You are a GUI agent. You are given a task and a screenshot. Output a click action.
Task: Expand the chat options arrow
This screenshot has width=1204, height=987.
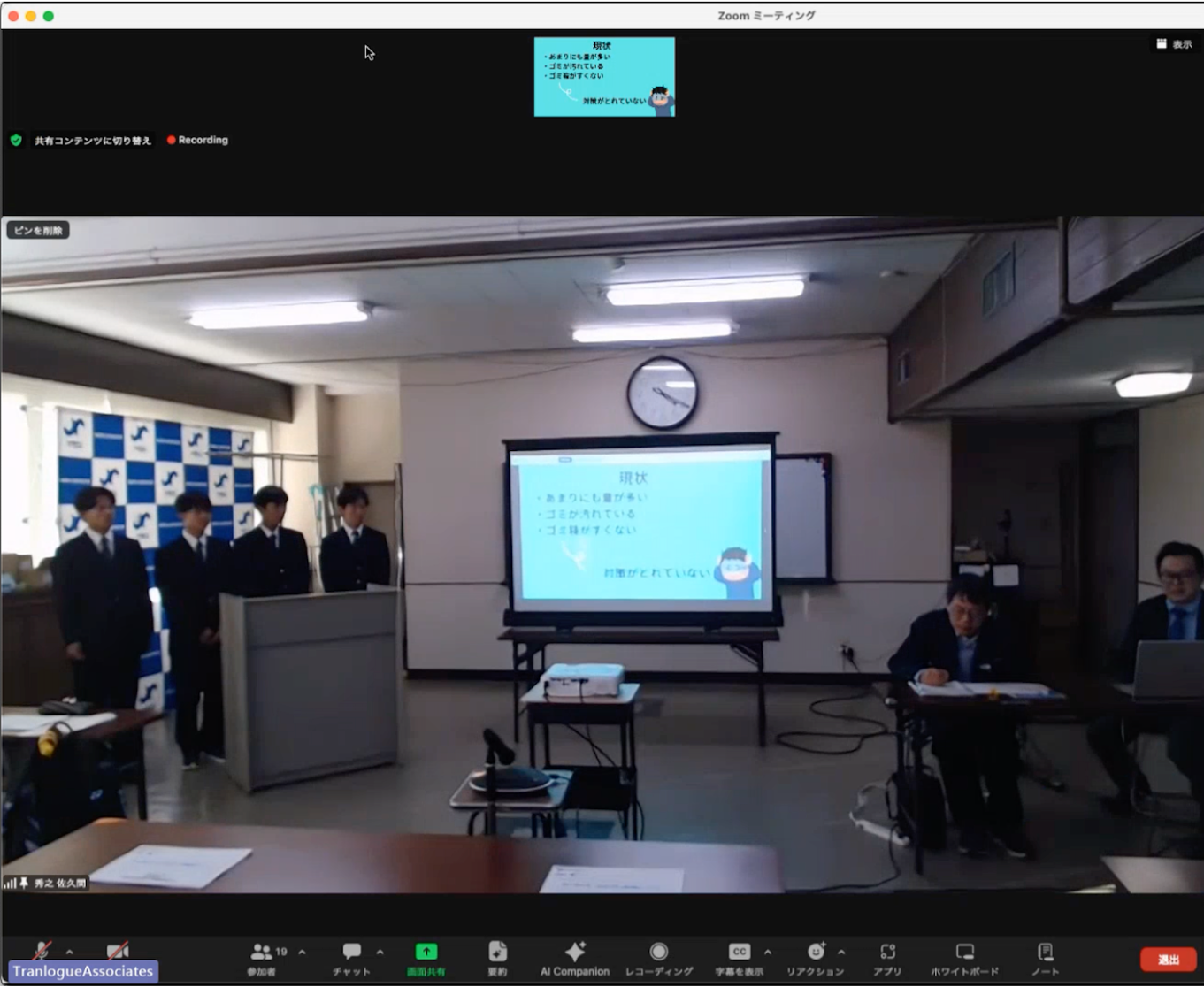[380, 953]
